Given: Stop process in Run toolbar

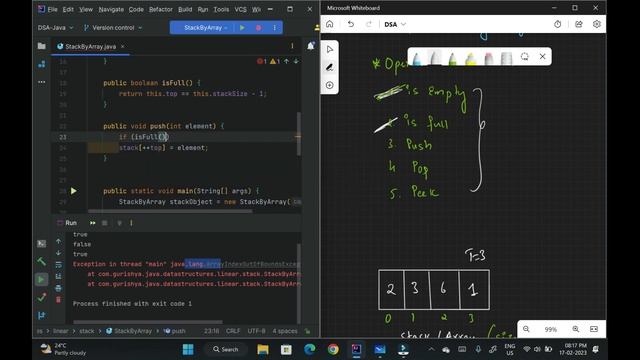Looking at the screenshot, I should click(x=105, y=223).
